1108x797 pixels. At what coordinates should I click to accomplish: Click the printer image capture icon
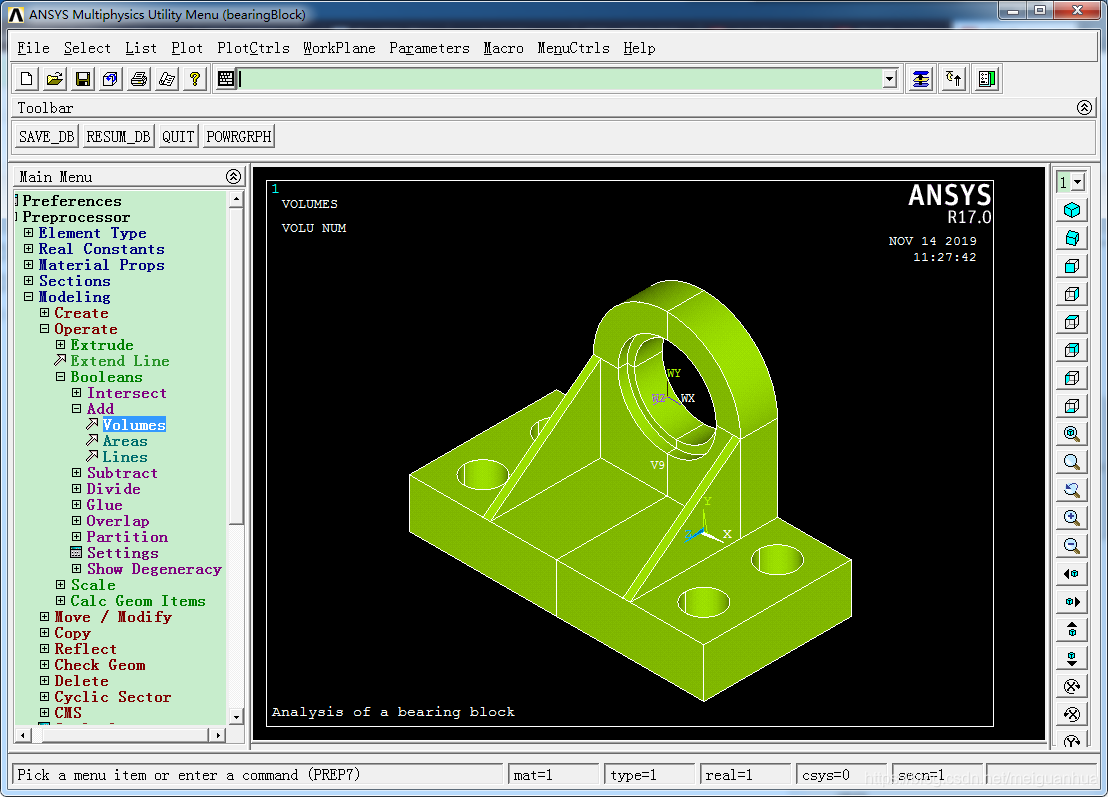(138, 79)
